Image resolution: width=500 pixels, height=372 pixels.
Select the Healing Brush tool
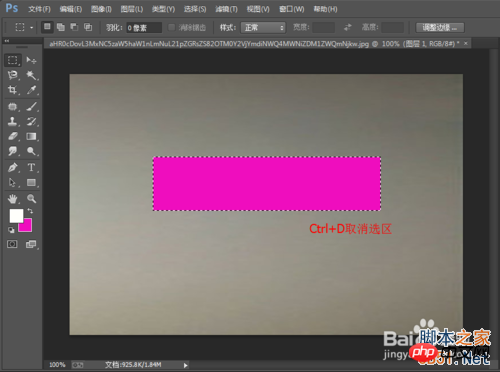click(x=13, y=107)
